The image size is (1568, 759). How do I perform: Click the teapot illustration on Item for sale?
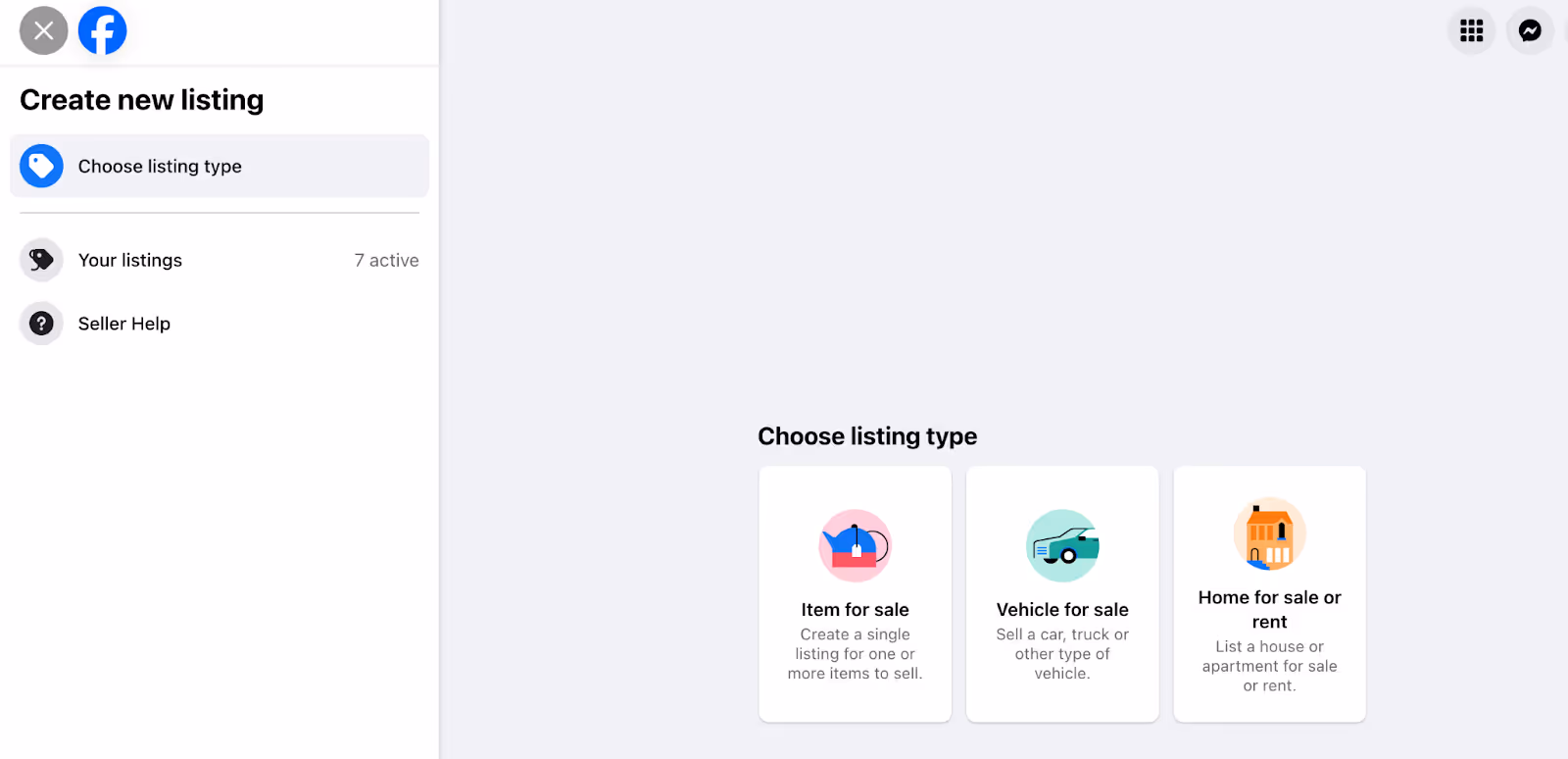[854, 545]
